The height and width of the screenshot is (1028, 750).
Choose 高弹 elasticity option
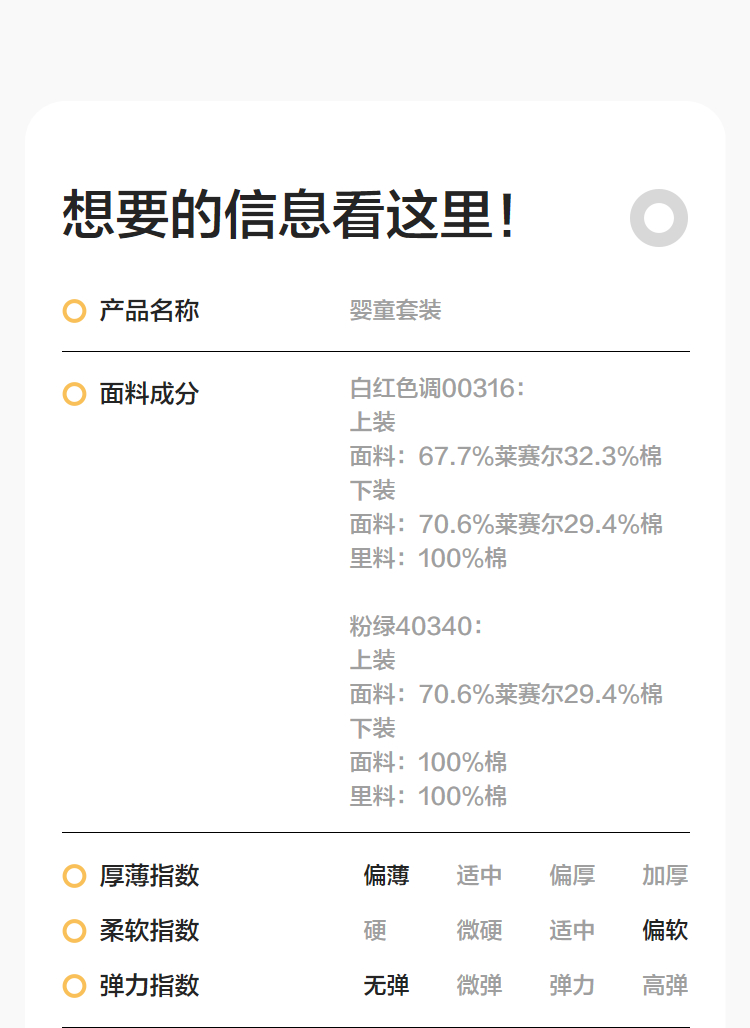665,986
